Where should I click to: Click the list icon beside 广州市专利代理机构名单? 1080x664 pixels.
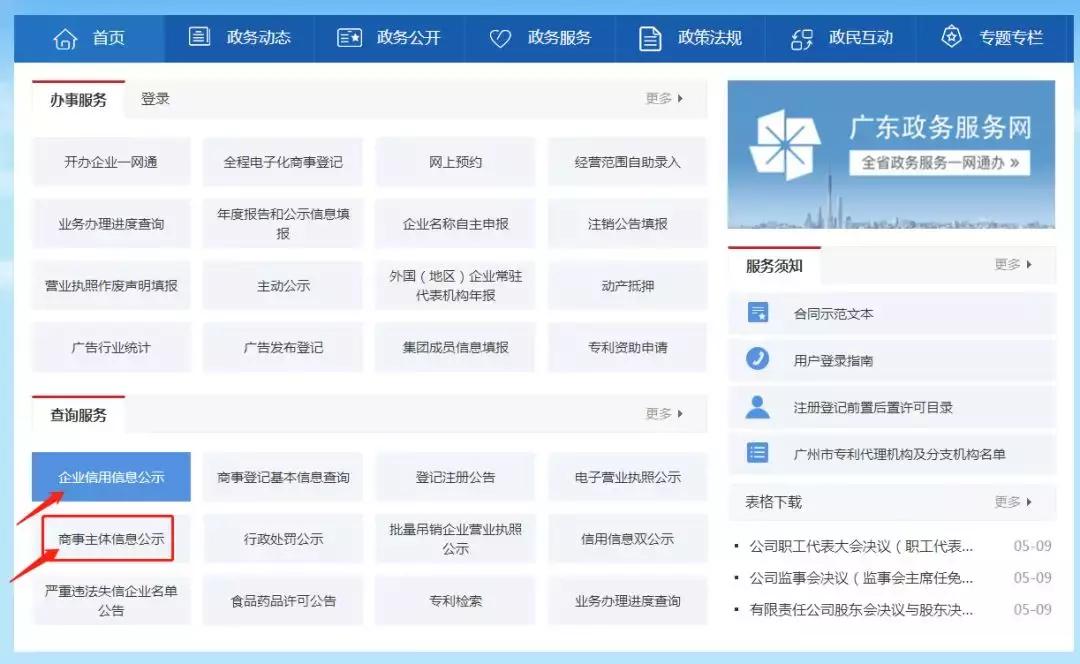pos(755,454)
